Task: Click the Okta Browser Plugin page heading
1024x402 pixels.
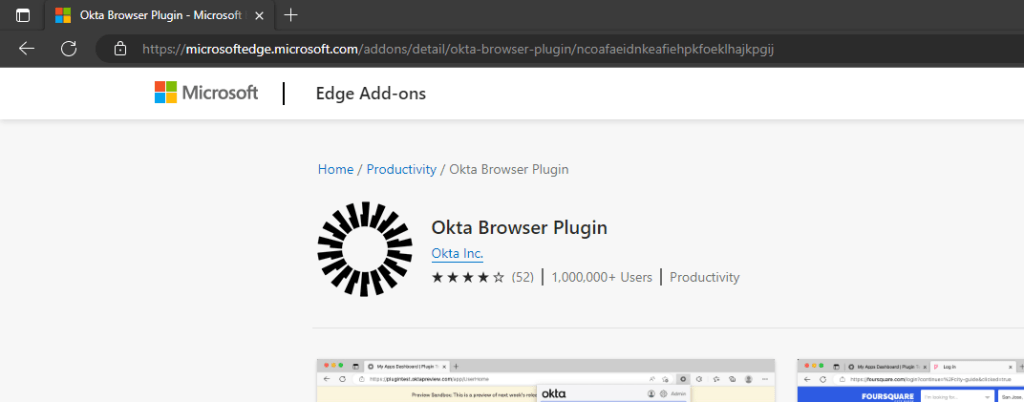Action: pos(519,227)
